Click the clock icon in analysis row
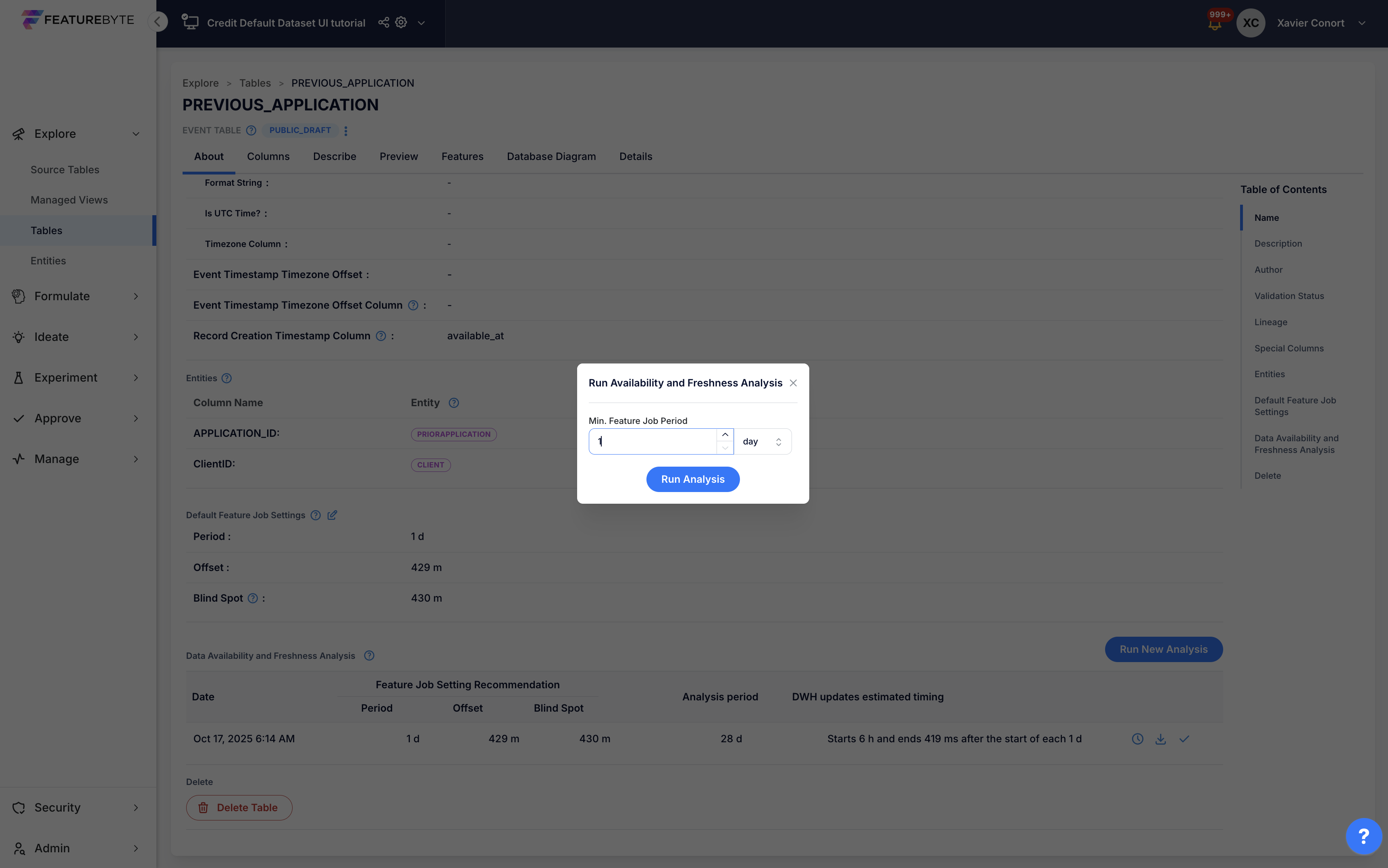 click(x=1137, y=739)
